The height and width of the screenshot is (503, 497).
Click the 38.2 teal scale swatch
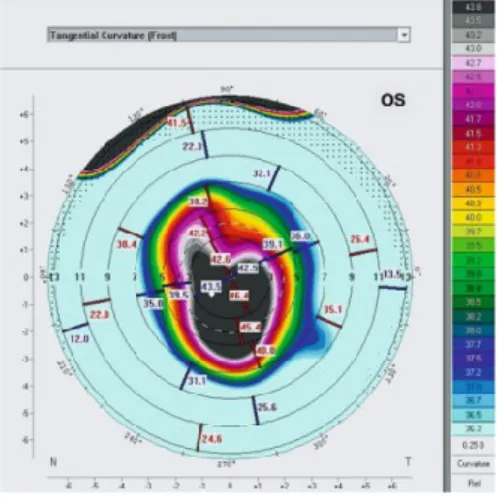[x=473, y=316]
